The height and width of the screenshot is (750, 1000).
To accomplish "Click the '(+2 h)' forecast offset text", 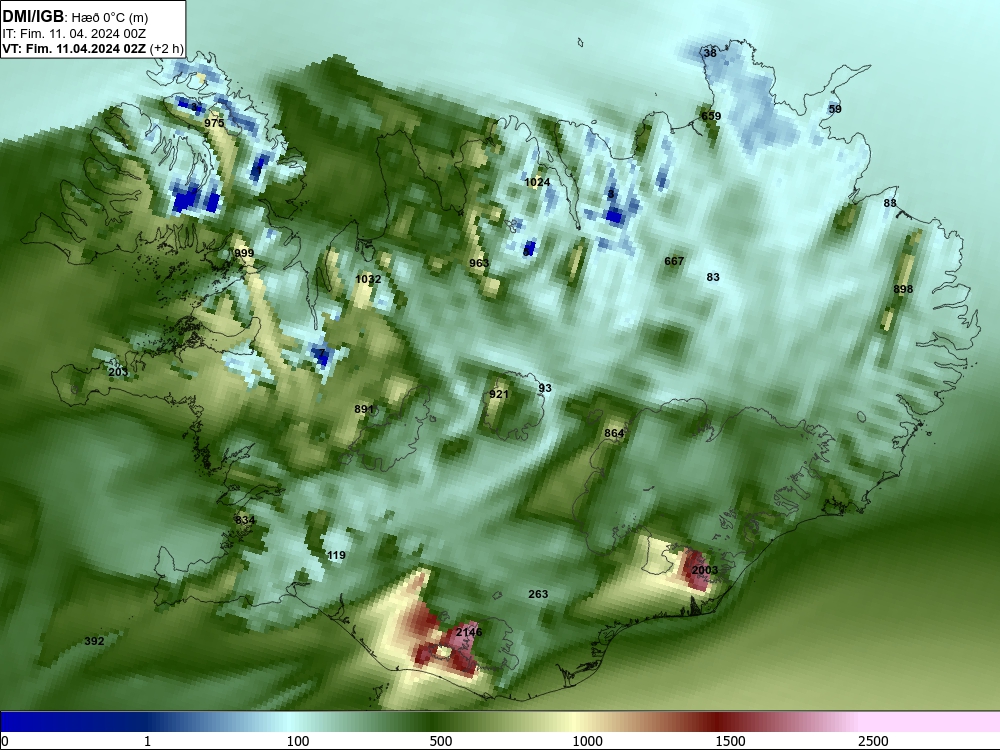I will tap(166, 48).
